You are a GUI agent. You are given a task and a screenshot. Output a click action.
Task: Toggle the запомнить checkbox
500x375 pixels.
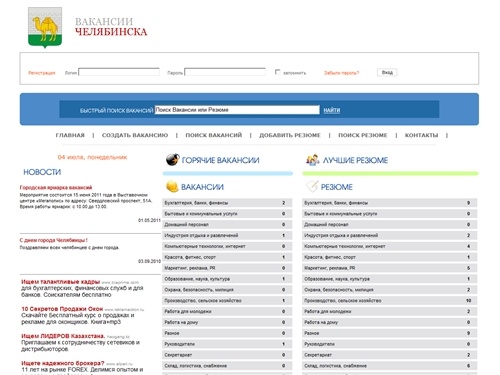pos(277,72)
